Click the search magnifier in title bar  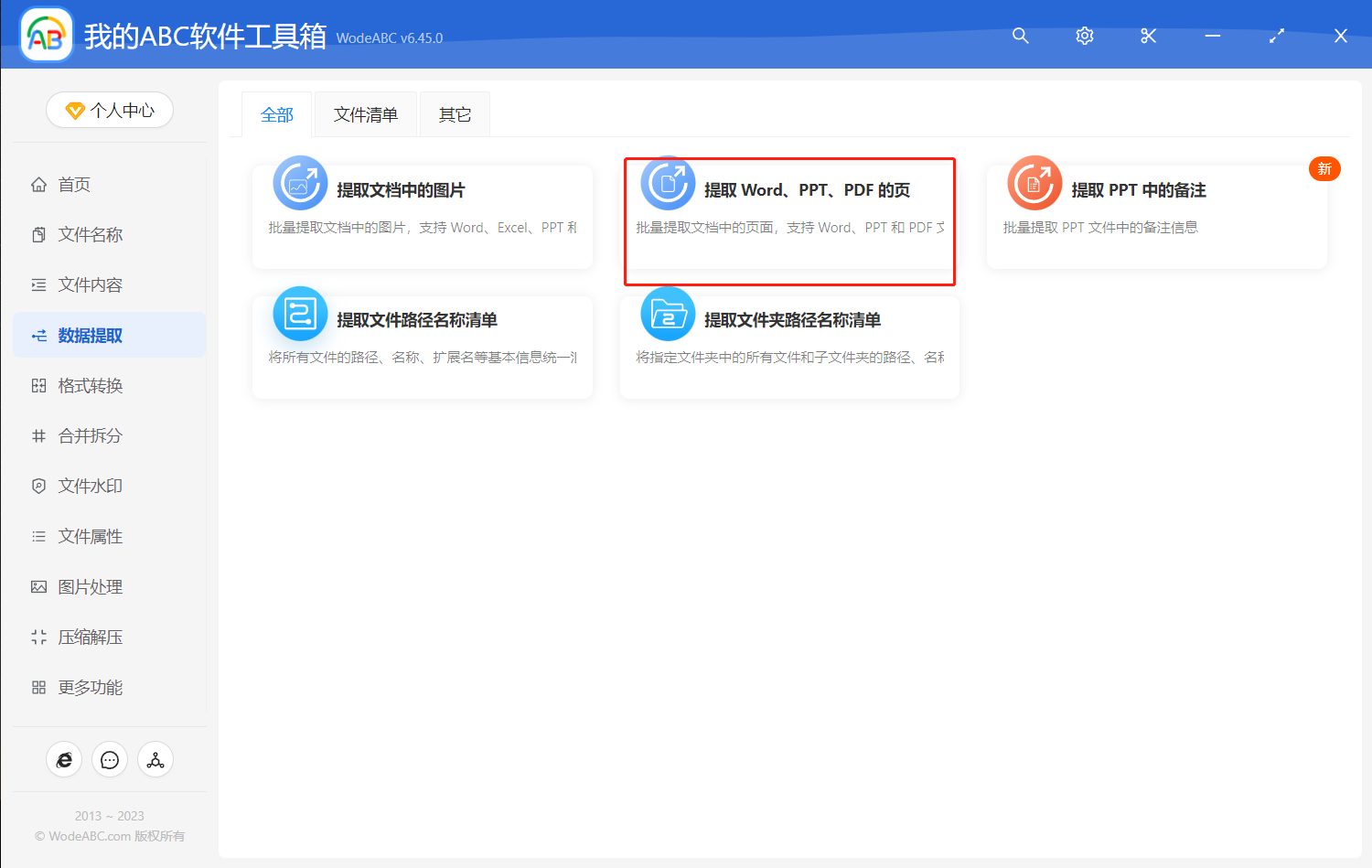[x=1020, y=36]
